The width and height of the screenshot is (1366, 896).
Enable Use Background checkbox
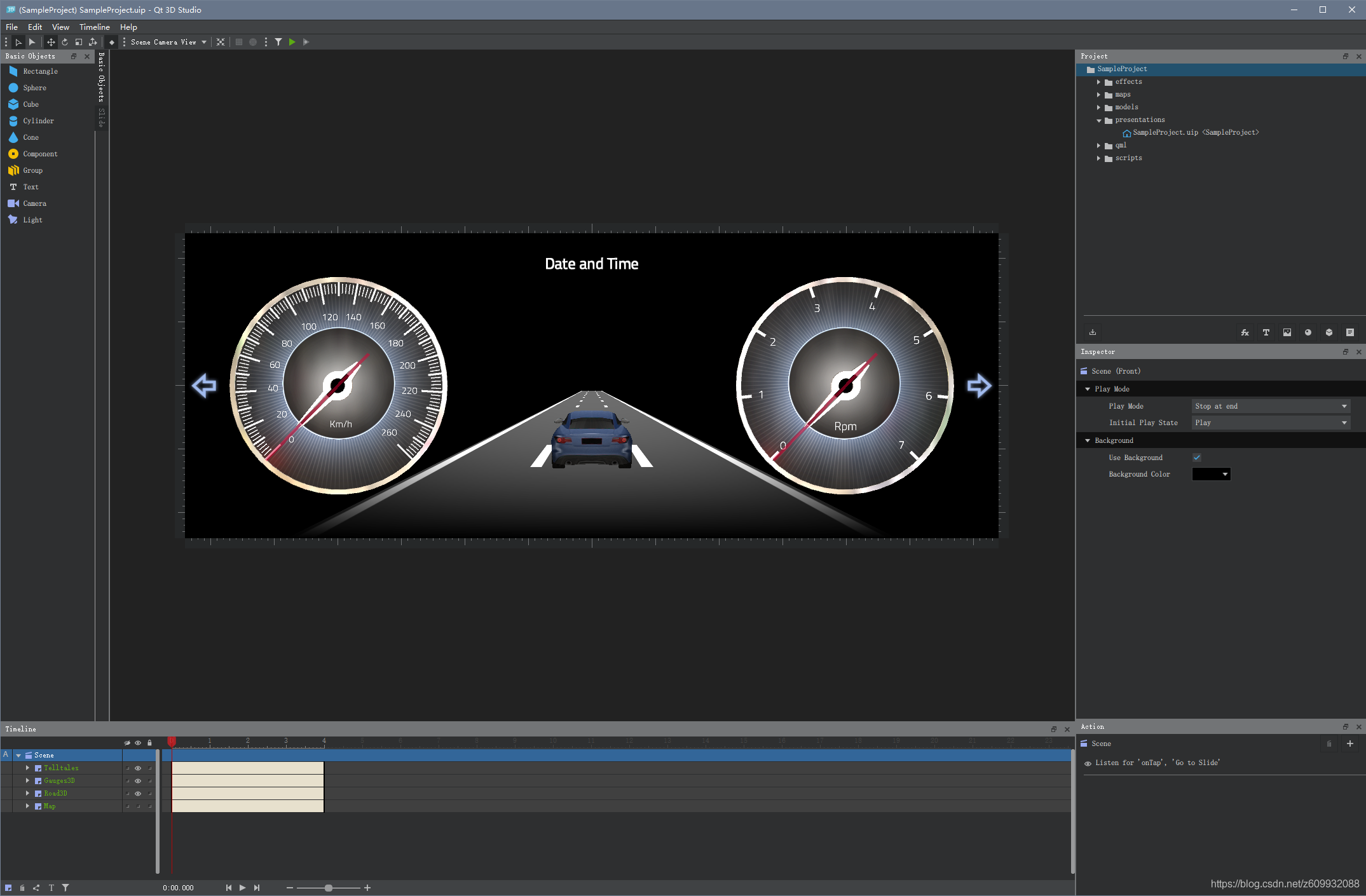[1196, 458]
